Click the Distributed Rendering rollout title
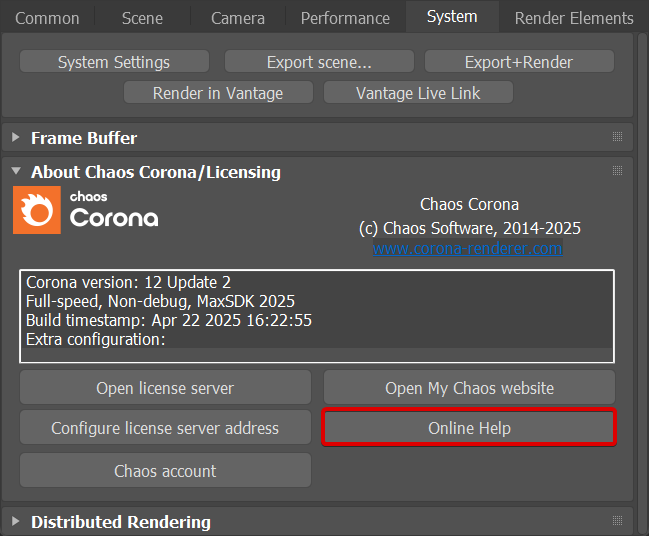The image size is (649, 536). pyautogui.click(x=121, y=522)
